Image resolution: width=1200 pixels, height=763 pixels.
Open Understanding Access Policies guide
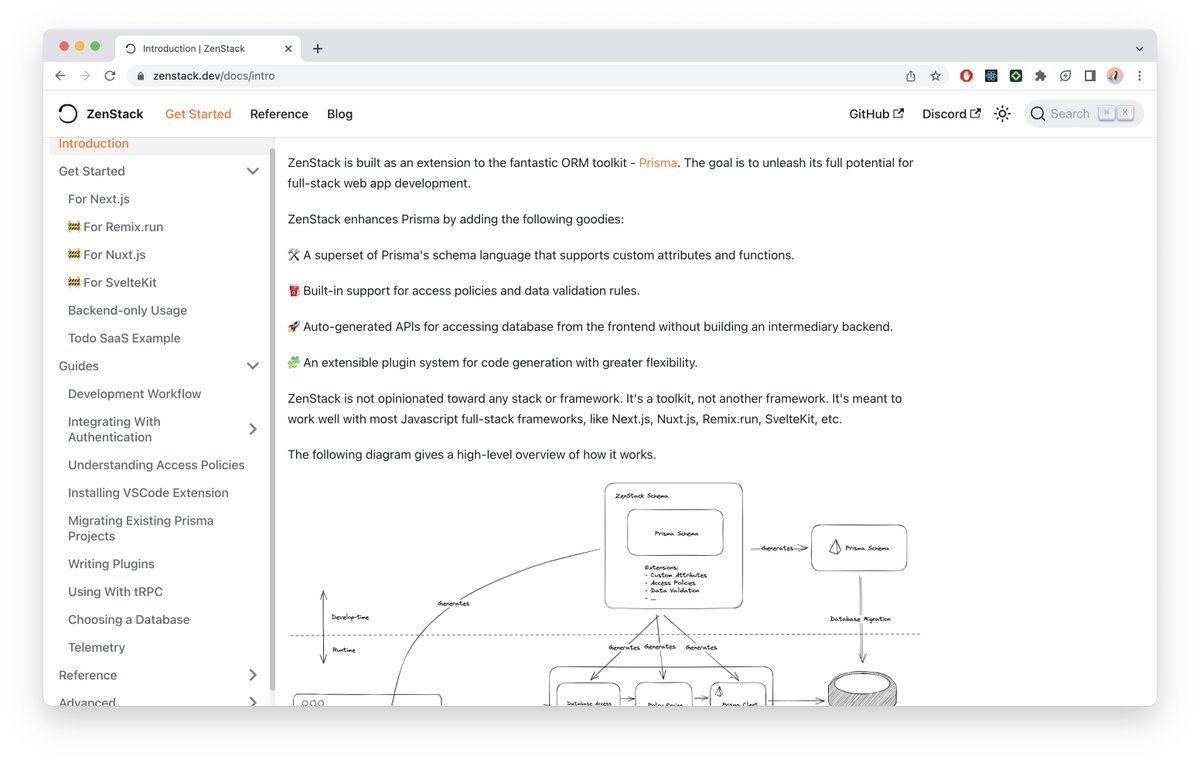click(x=156, y=465)
